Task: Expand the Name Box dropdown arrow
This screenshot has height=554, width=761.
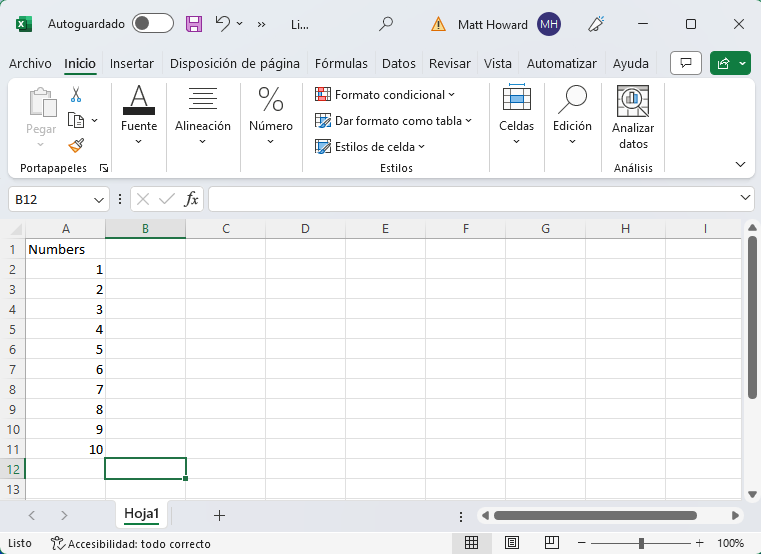Action: coord(98,199)
